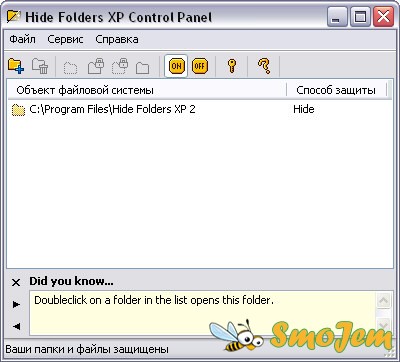Open the Файл menu
This screenshot has height=362, width=400.
coord(22,39)
